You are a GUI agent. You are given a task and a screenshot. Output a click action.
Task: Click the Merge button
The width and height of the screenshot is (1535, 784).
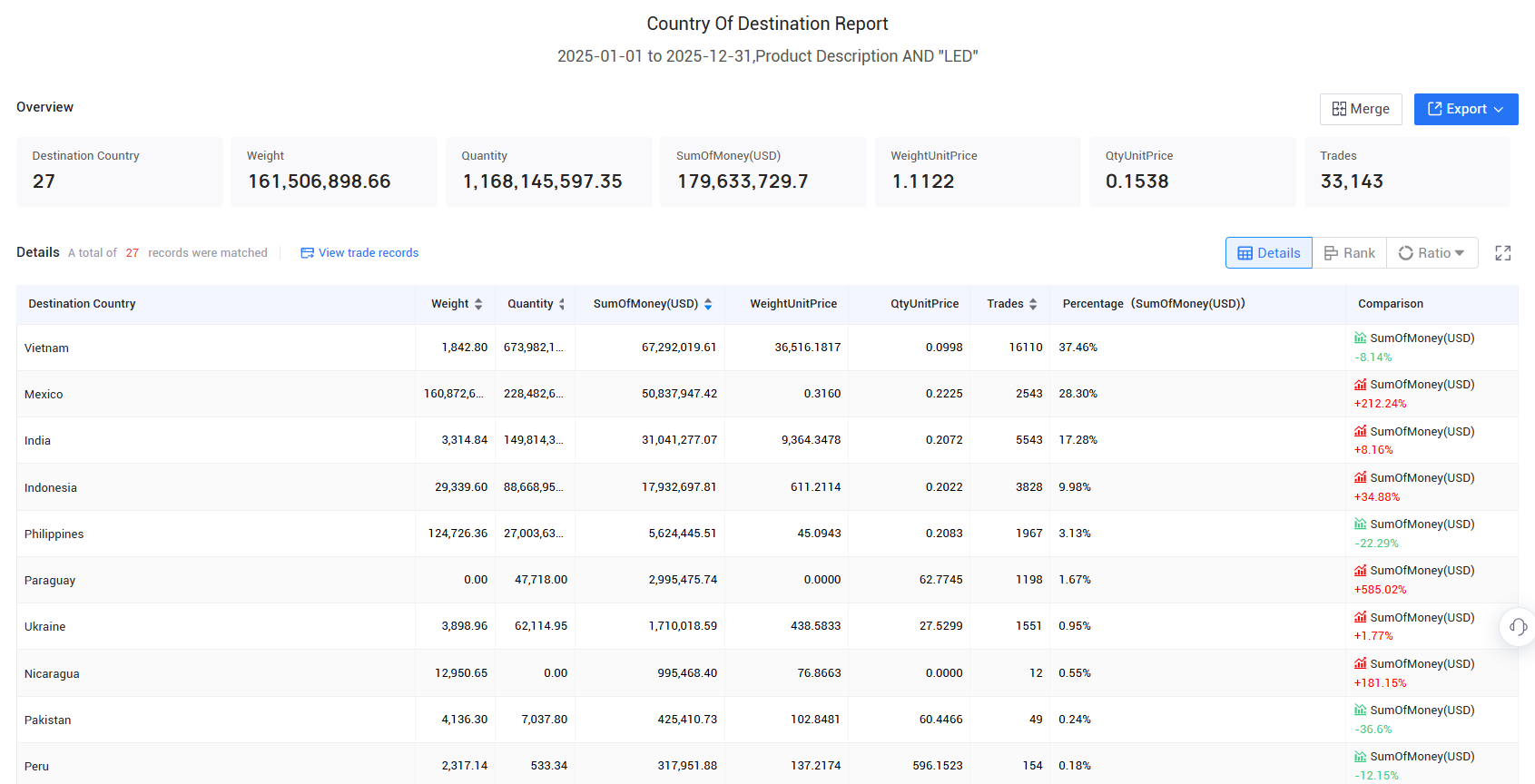pyautogui.click(x=1361, y=109)
